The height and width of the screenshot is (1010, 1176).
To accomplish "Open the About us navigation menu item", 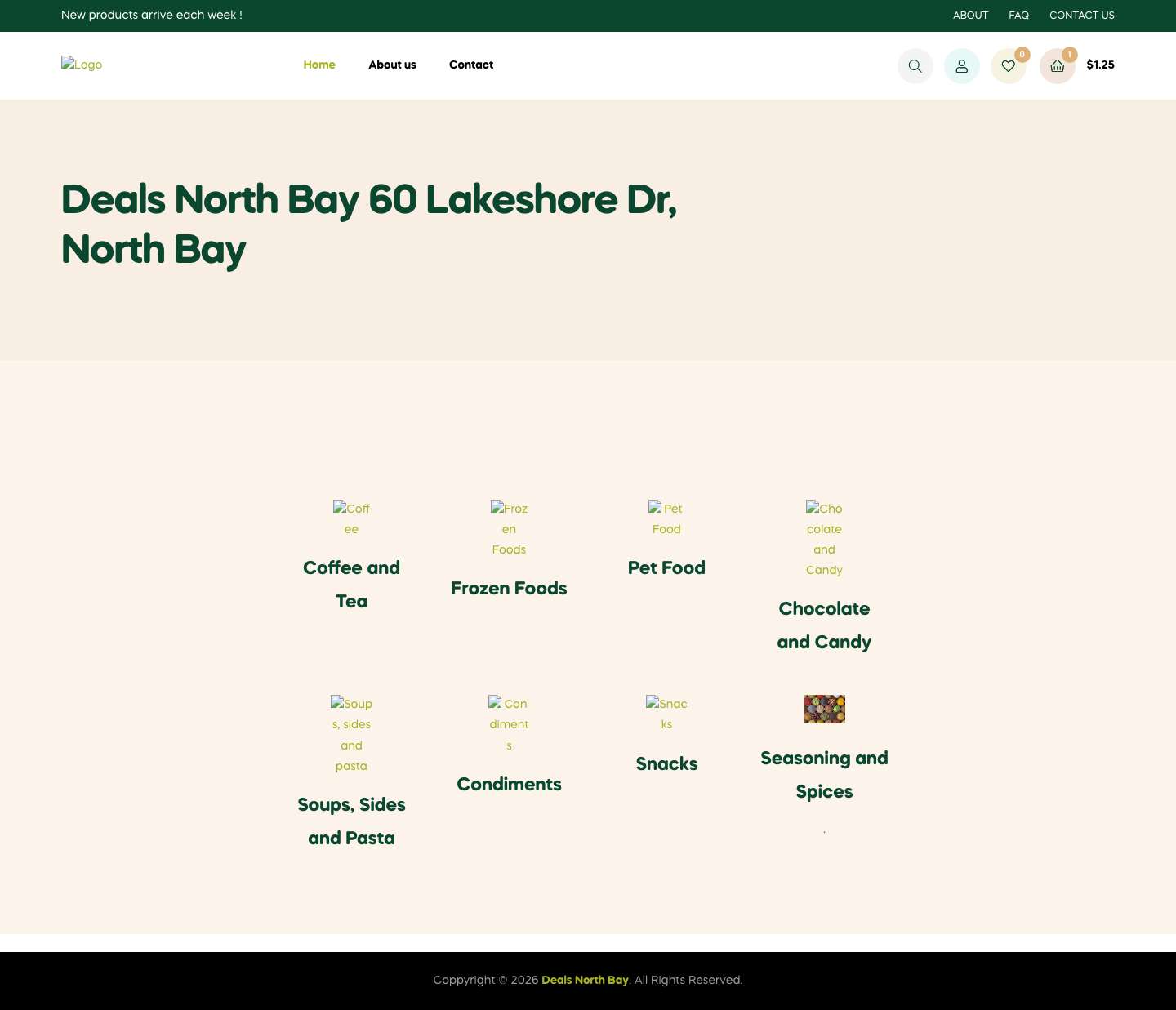I will (x=392, y=65).
